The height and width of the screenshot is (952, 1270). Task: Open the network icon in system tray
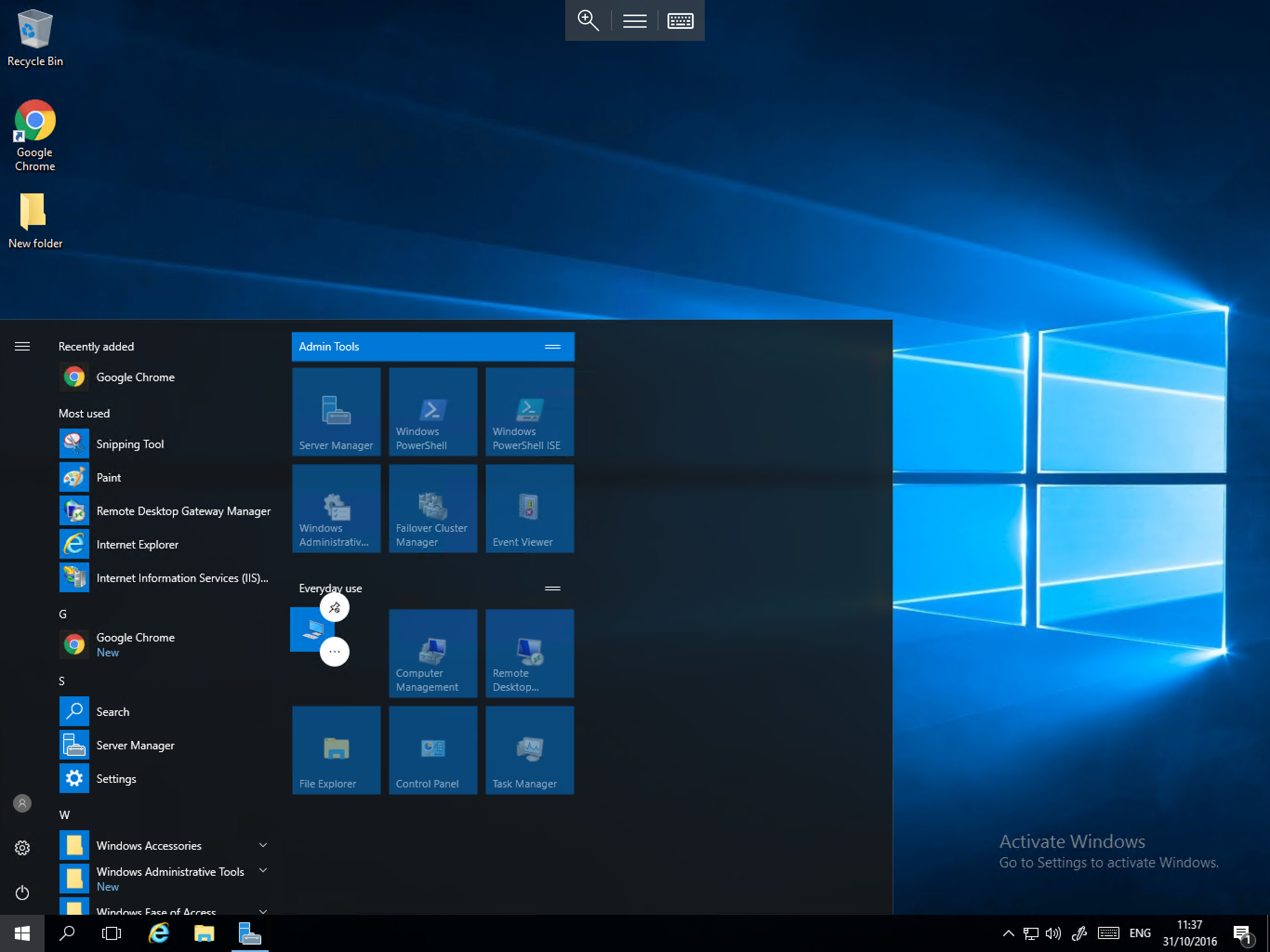(x=1031, y=933)
